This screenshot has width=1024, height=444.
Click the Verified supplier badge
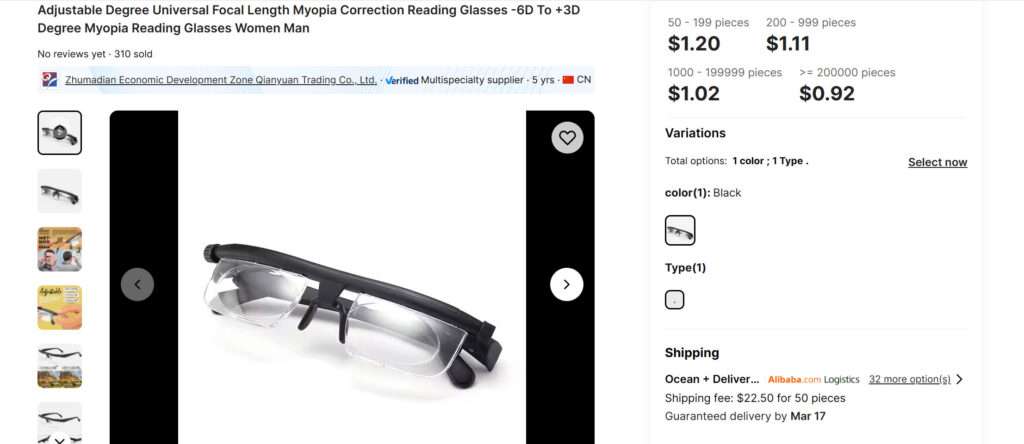tap(401, 80)
